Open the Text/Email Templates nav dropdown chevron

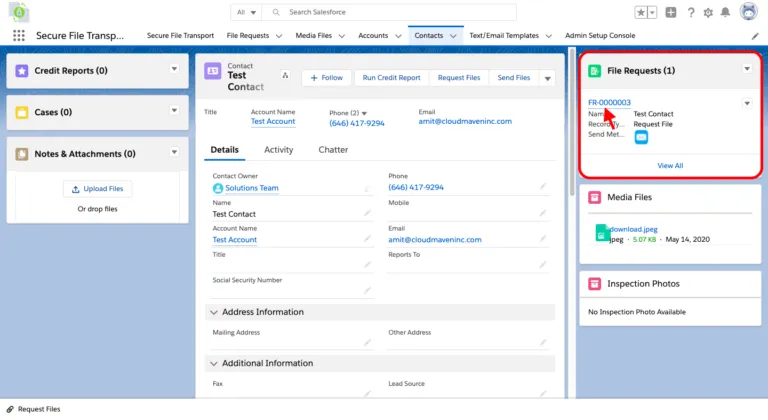coord(549,36)
